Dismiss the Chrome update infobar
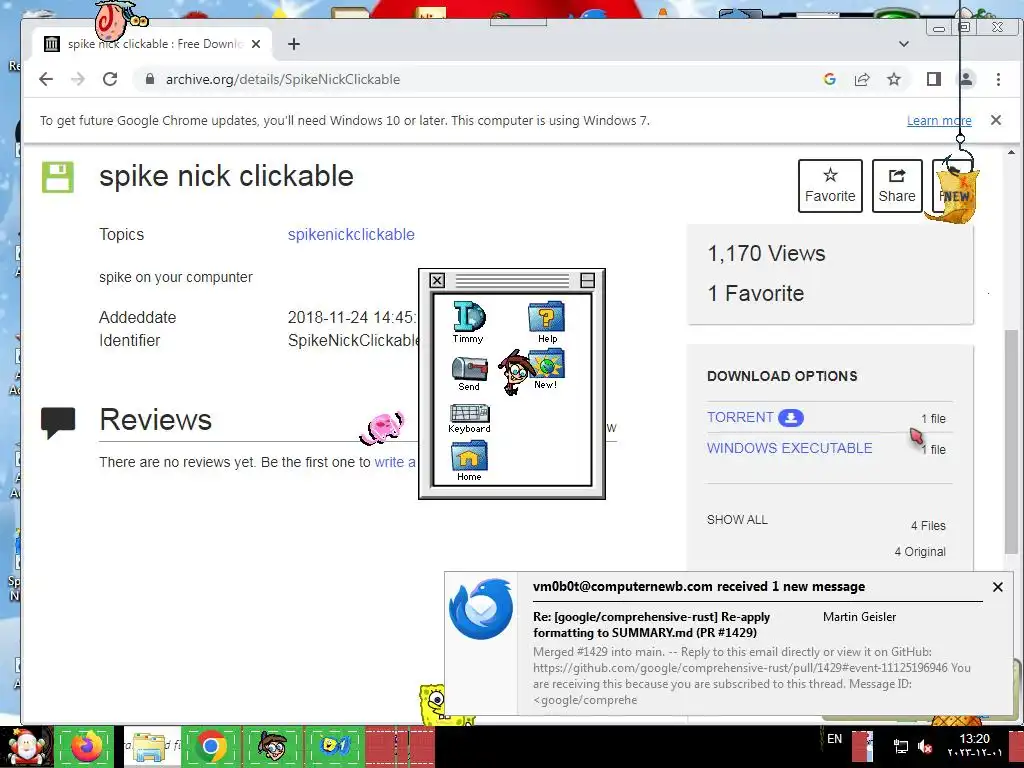This screenshot has width=1024, height=768. point(996,120)
